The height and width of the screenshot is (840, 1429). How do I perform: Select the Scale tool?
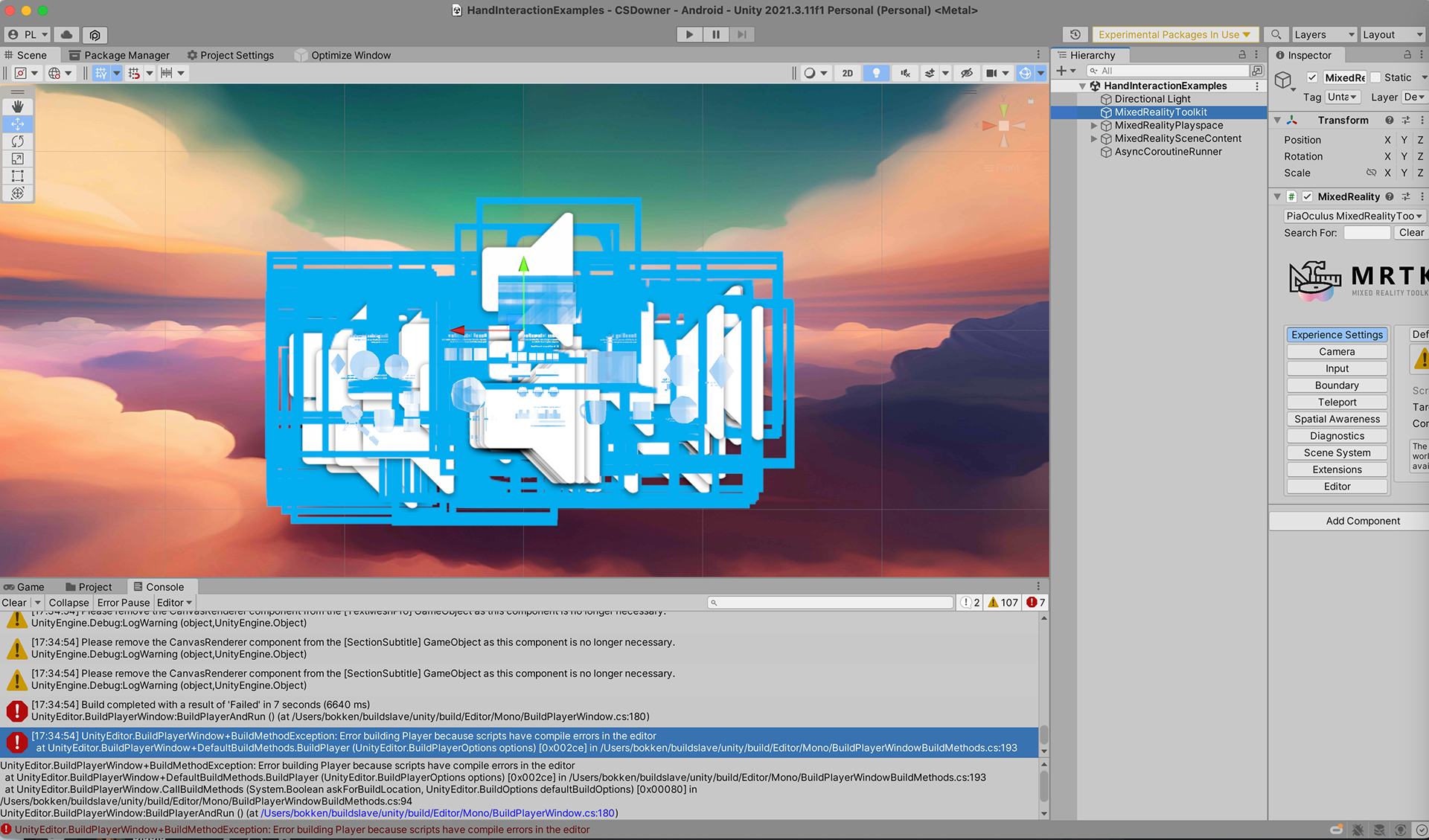point(18,158)
